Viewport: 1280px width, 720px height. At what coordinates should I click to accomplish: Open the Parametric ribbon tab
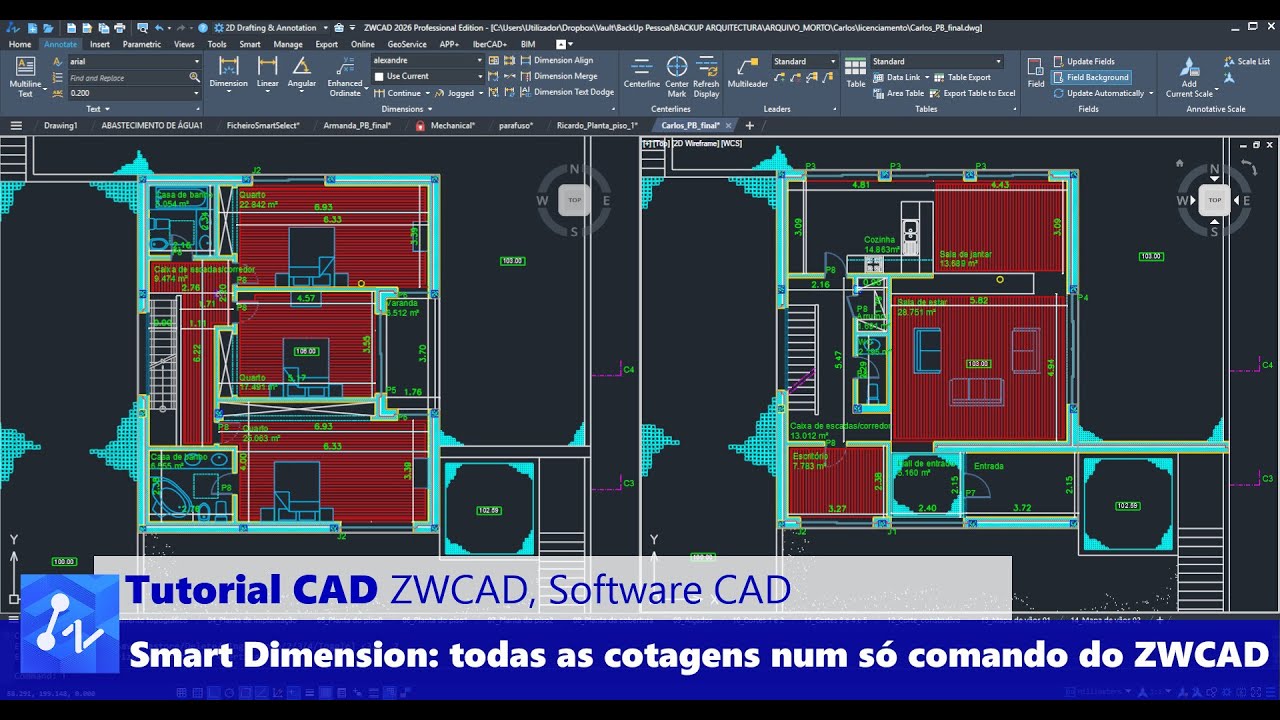point(142,44)
